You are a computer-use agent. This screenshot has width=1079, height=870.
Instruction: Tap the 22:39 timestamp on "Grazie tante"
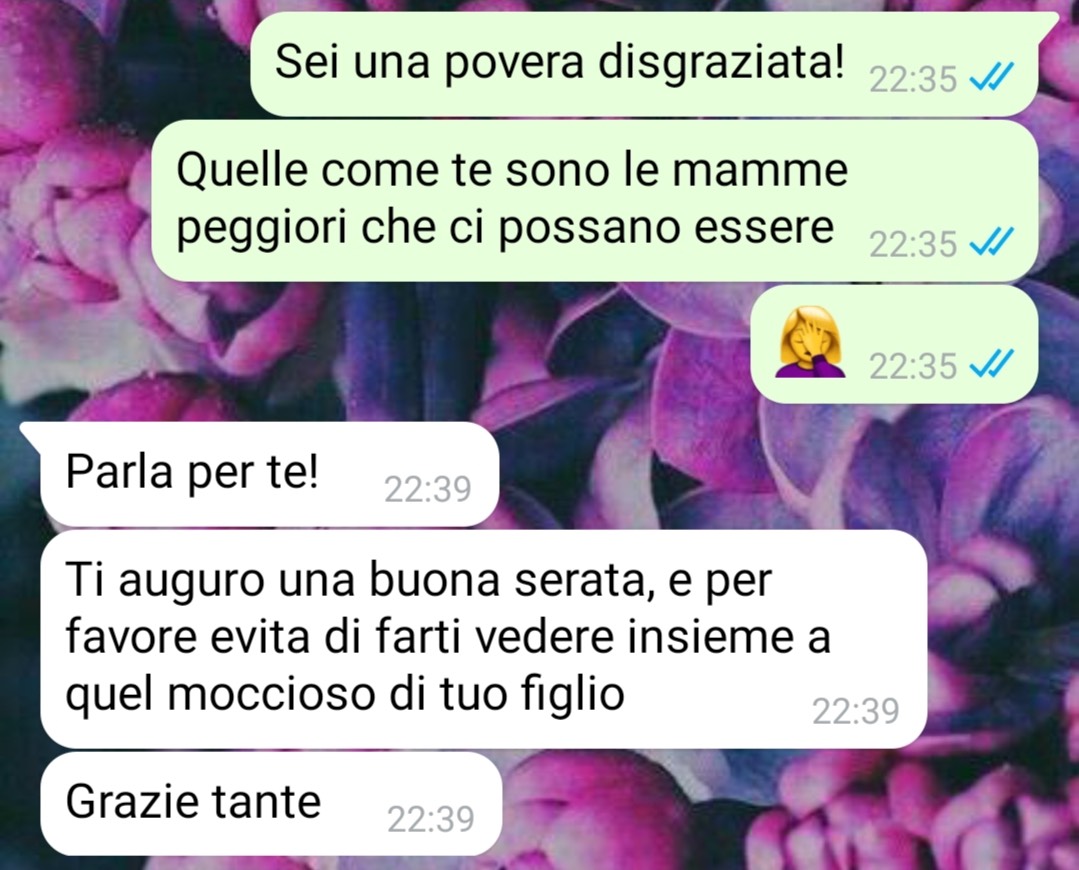pyautogui.click(x=431, y=819)
